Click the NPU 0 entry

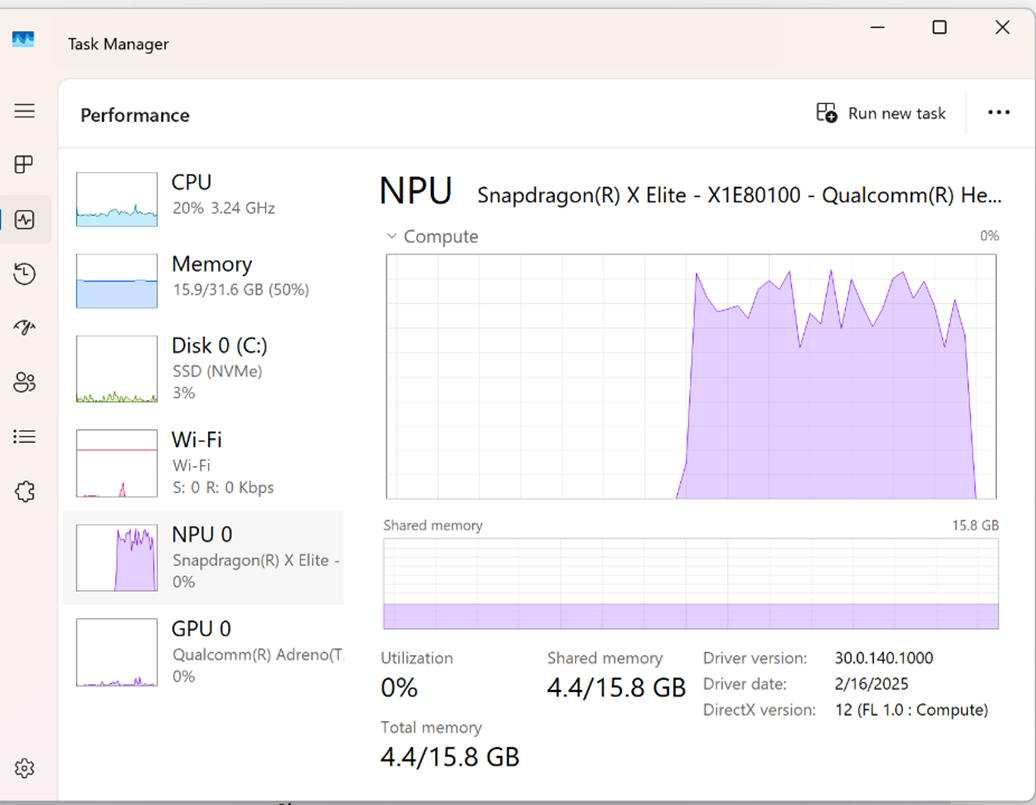tap(205, 558)
